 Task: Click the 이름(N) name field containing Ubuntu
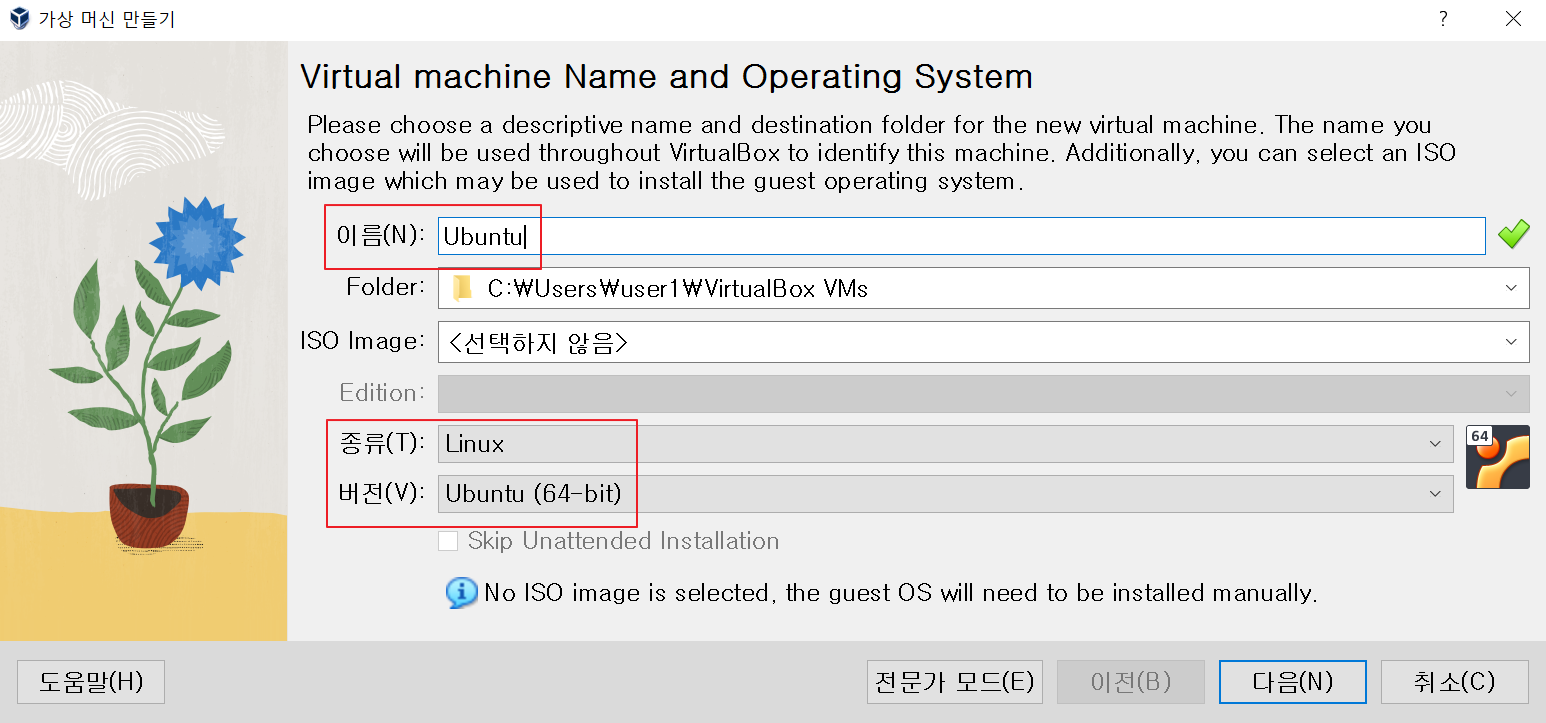coord(961,236)
